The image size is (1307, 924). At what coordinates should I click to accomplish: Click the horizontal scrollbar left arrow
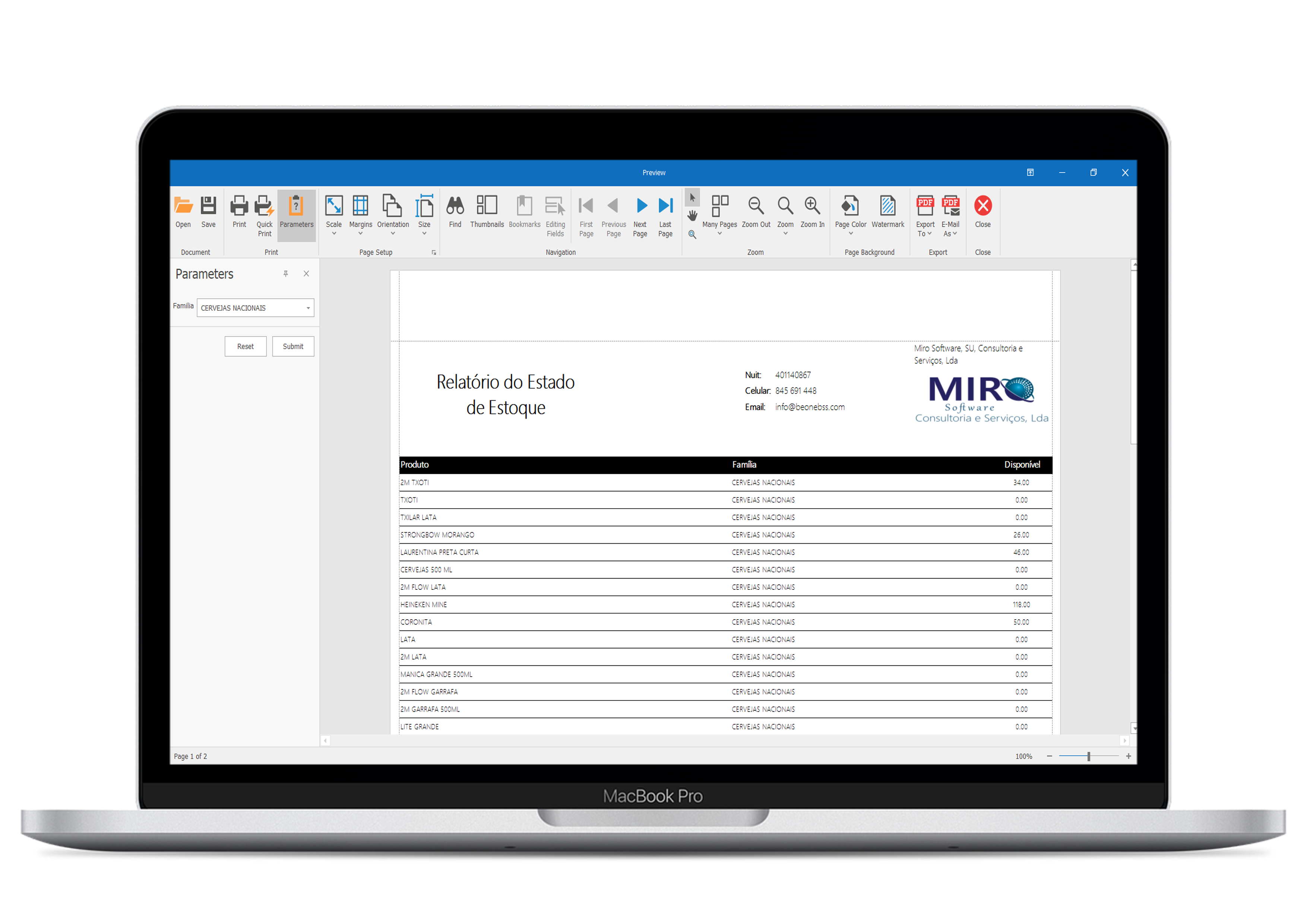(x=325, y=741)
